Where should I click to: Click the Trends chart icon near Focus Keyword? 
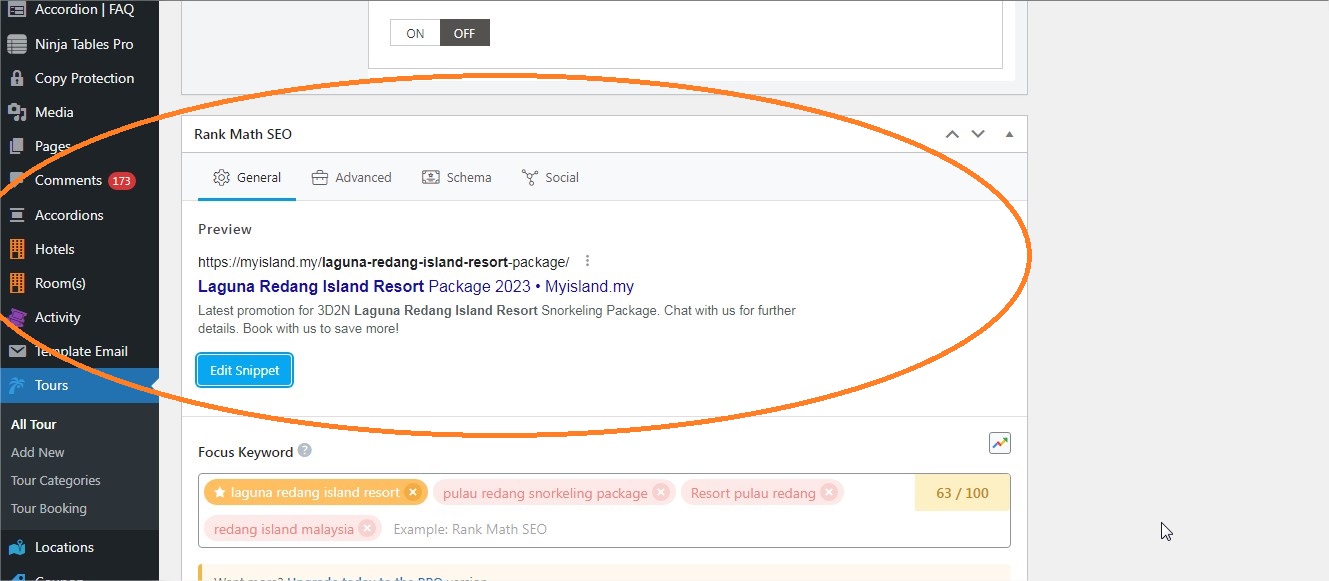point(999,443)
